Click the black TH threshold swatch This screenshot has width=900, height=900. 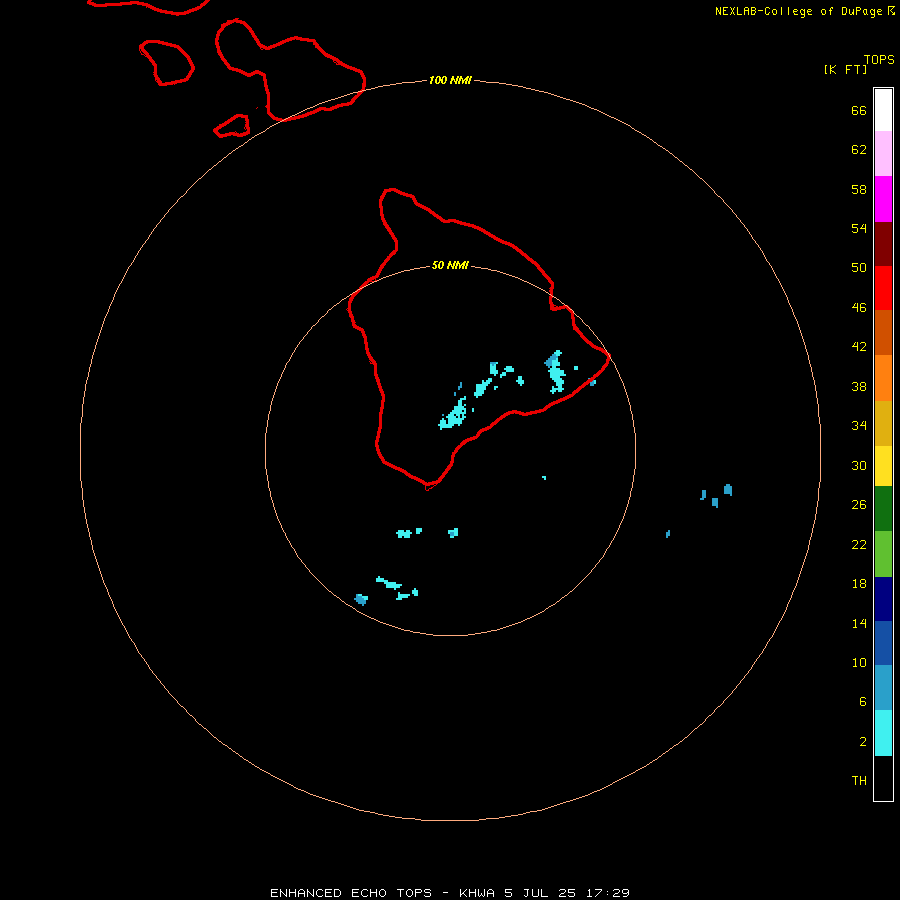883,778
